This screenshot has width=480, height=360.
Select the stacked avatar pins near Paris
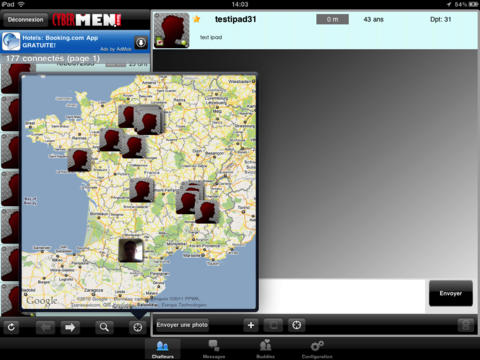(x=148, y=120)
